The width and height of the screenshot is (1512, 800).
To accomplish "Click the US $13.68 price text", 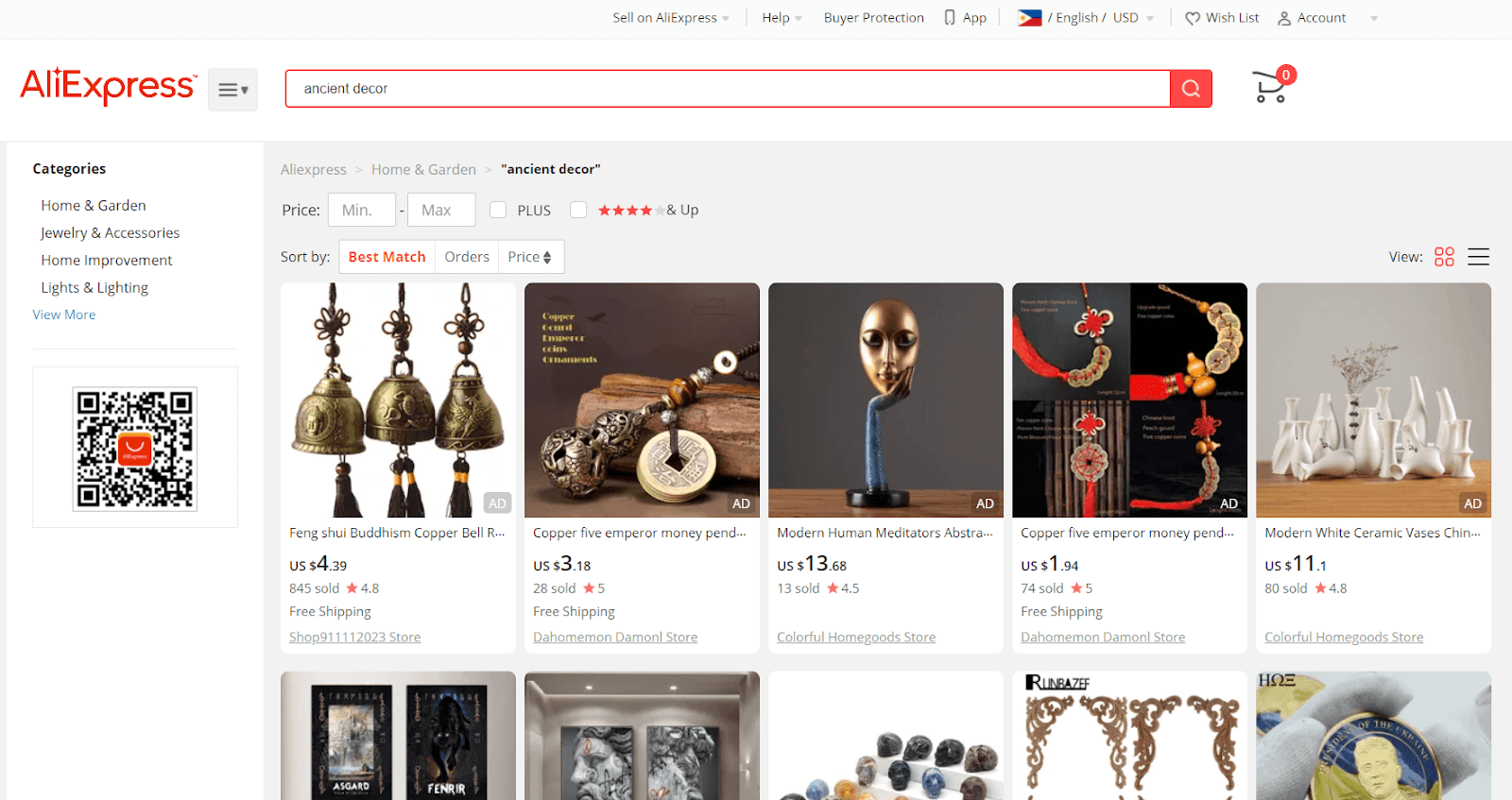I will (x=812, y=564).
